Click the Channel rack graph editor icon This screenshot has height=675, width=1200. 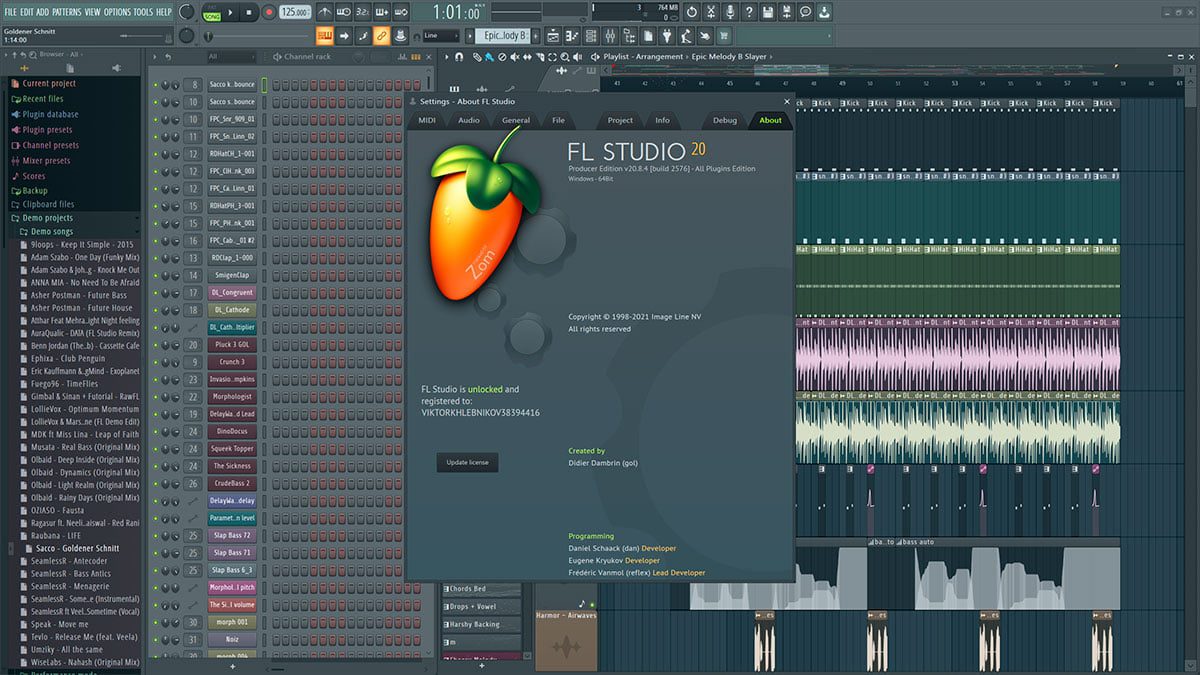click(401, 57)
